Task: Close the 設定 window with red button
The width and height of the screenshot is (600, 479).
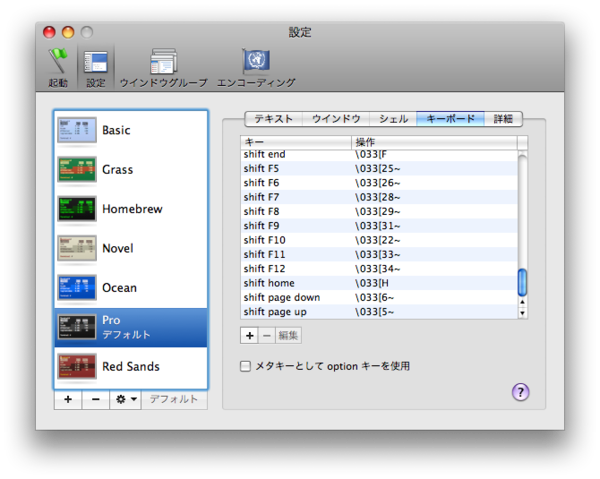Action: tap(49, 32)
